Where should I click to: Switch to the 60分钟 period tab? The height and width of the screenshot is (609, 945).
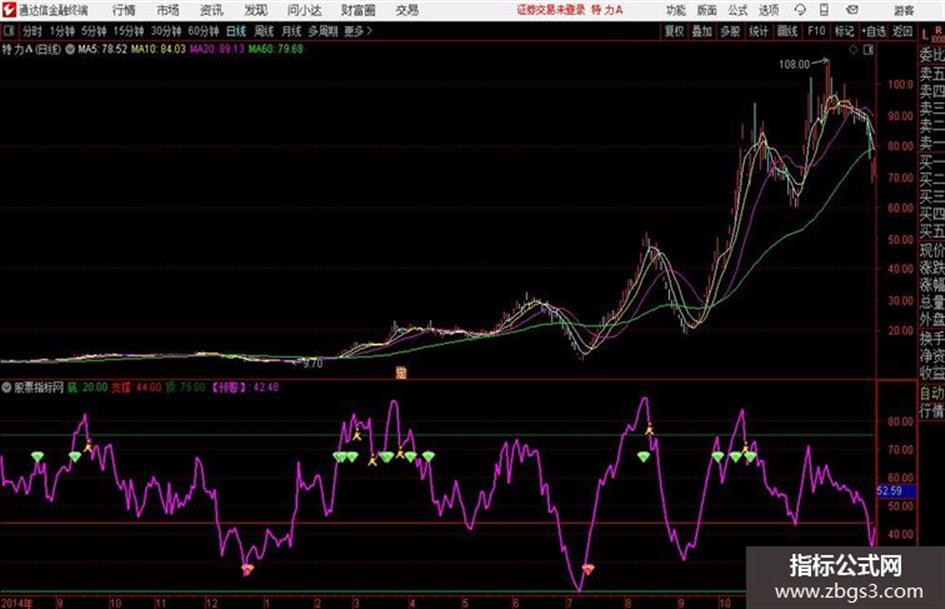pos(203,31)
